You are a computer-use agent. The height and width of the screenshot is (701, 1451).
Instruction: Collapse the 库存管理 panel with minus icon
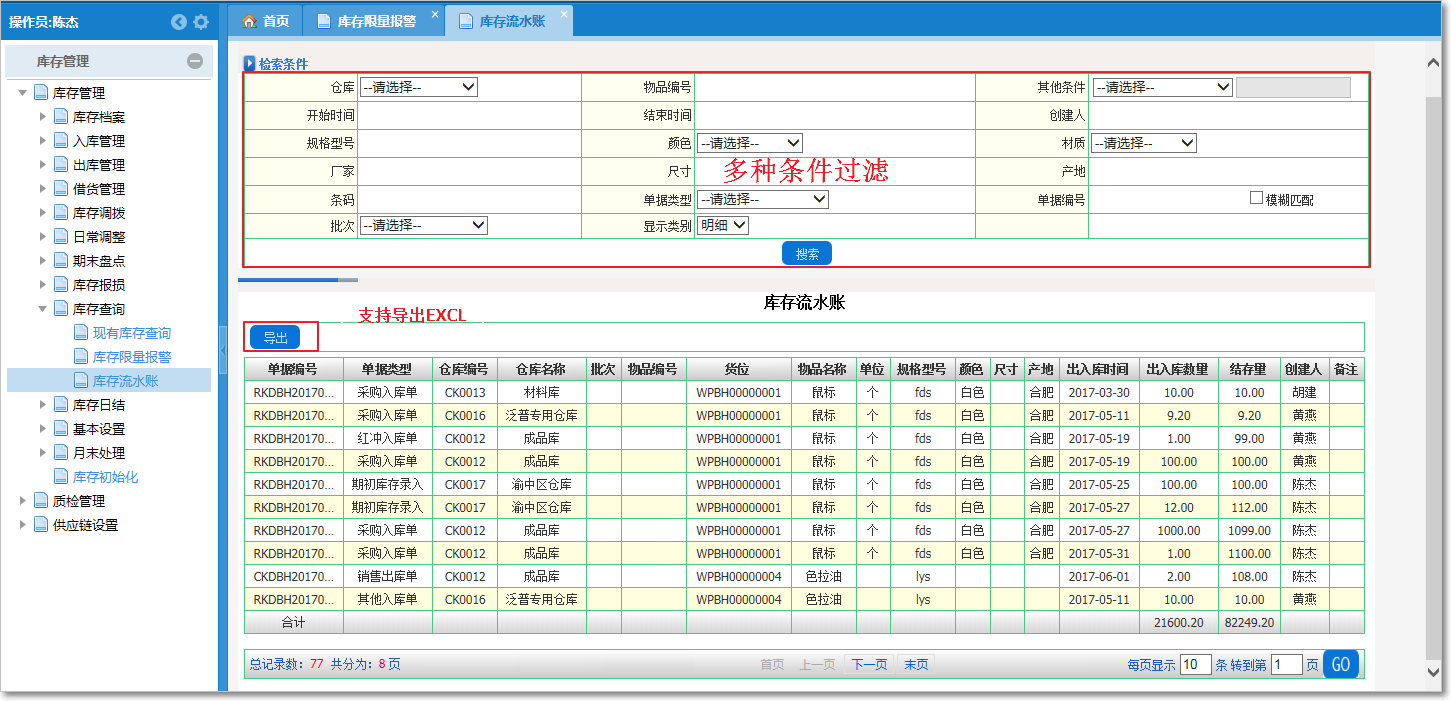195,61
